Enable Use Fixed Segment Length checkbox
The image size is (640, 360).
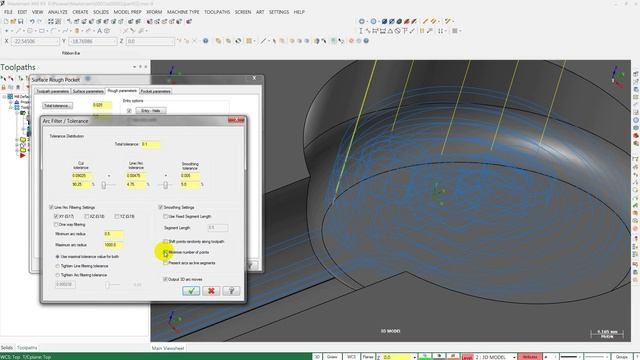click(x=165, y=216)
